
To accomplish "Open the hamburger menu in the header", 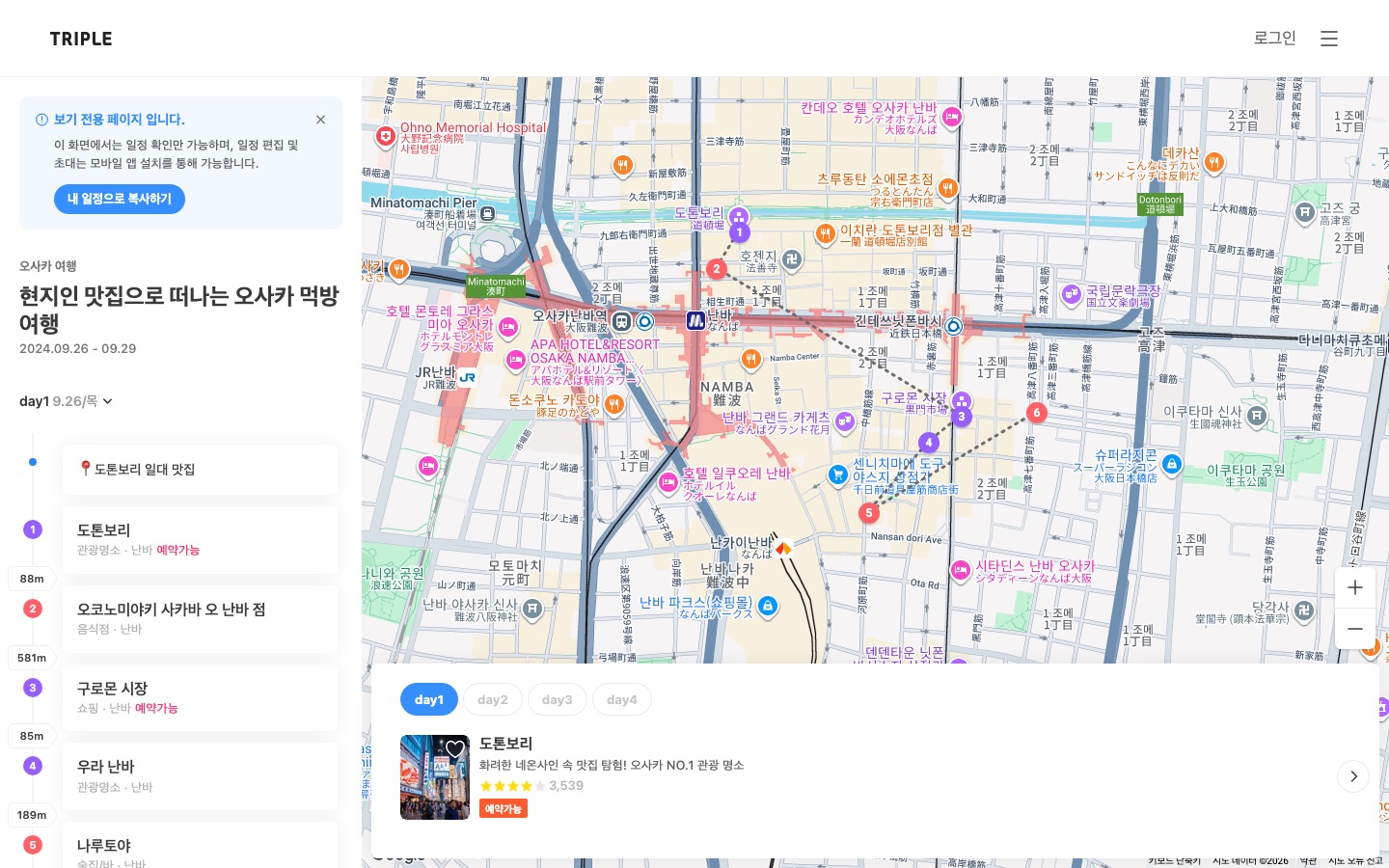I will tap(1329, 39).
